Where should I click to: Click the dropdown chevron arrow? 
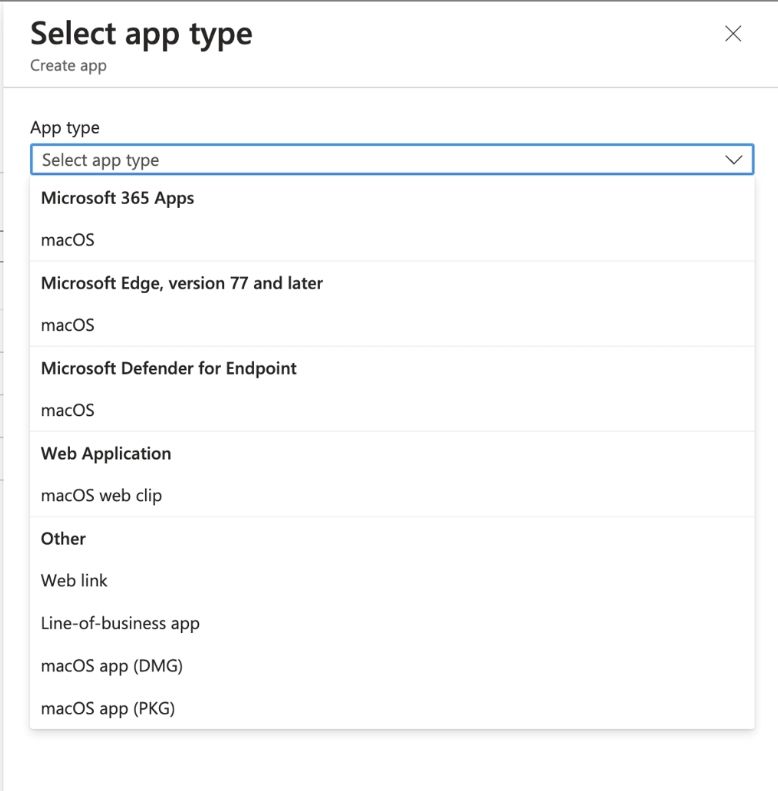pos(733,160)
